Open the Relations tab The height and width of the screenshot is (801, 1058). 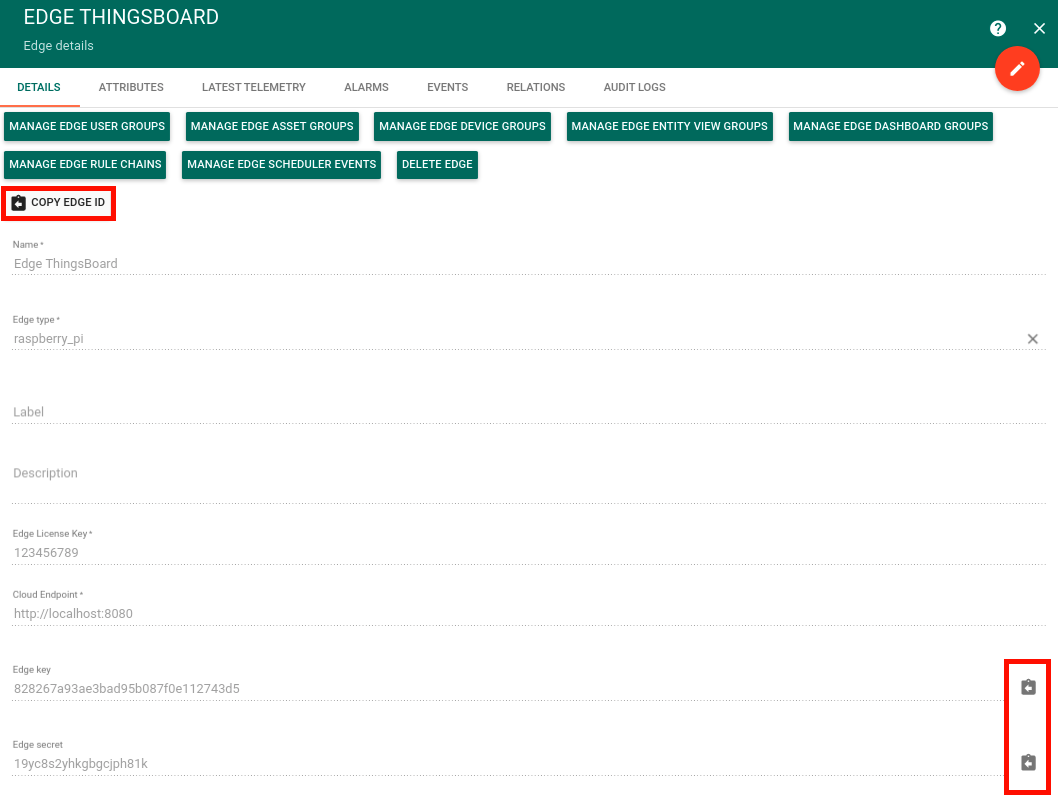536,87
